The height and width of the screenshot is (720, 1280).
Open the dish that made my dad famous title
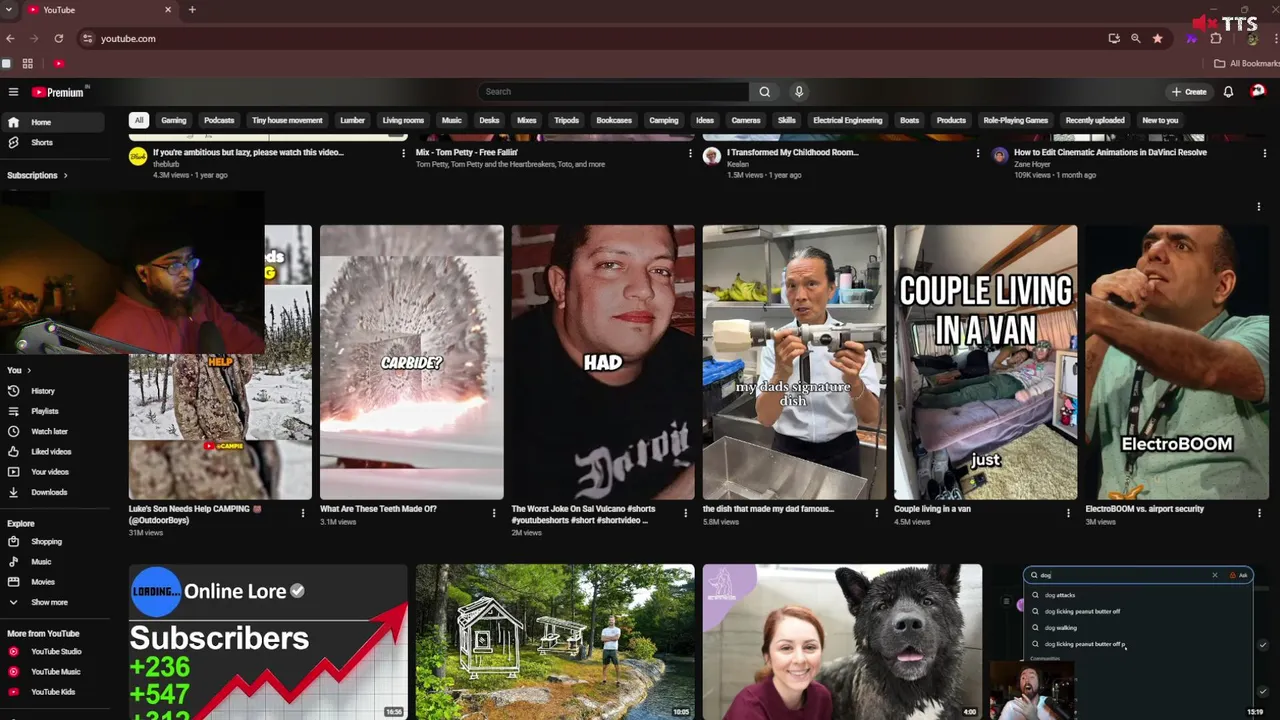tap(768, 509)
